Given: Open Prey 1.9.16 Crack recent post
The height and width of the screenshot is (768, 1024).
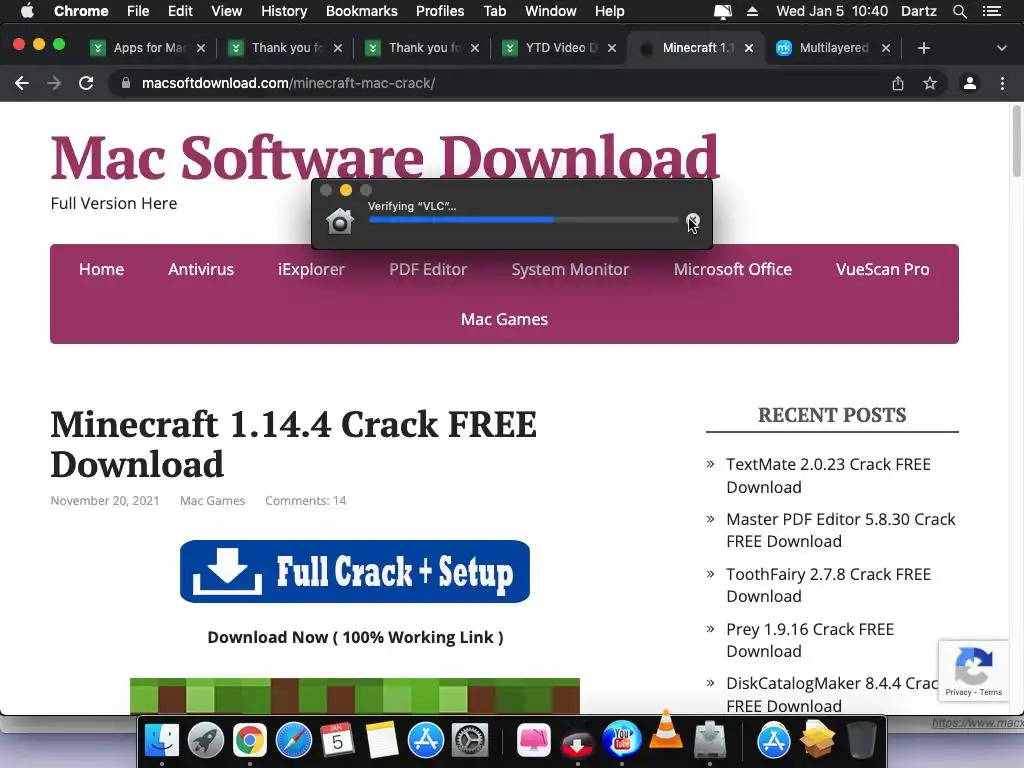Looking at the screenshot, I should point(810,640).
